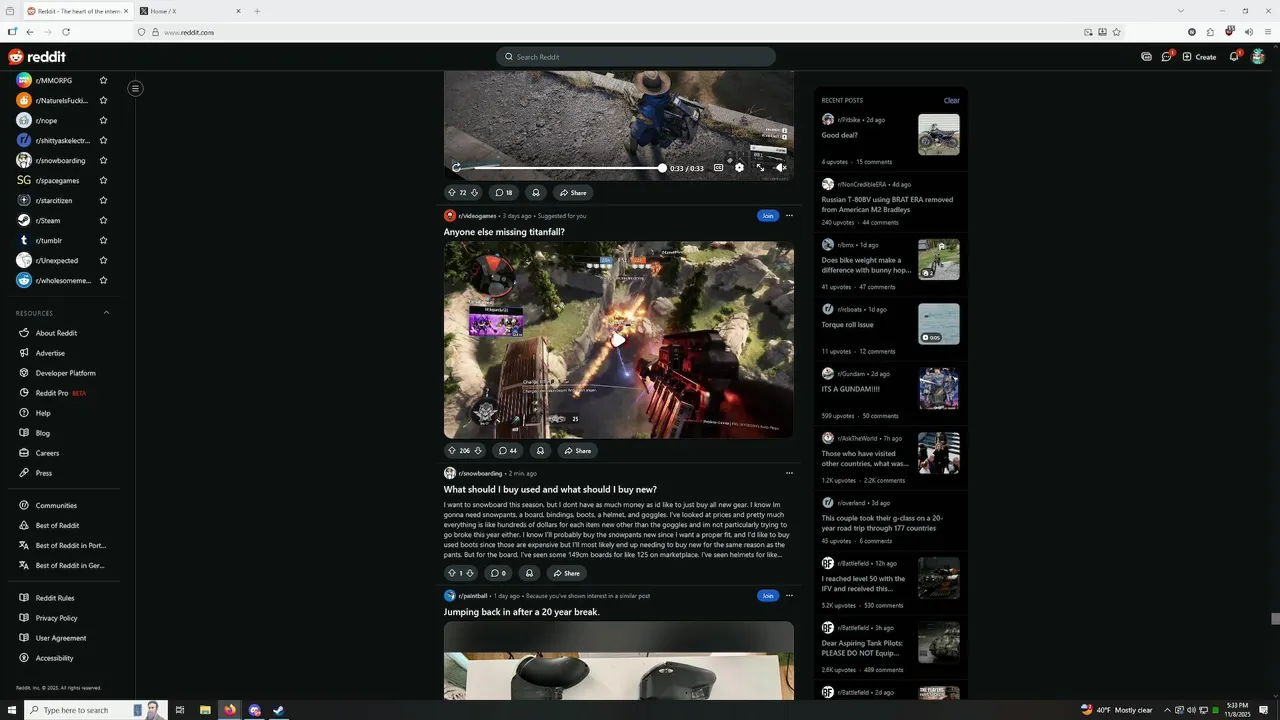1280x720 pixels.
Task: Click the video progress slider handle
Action: pyautogui.click(x=662, y=168)
